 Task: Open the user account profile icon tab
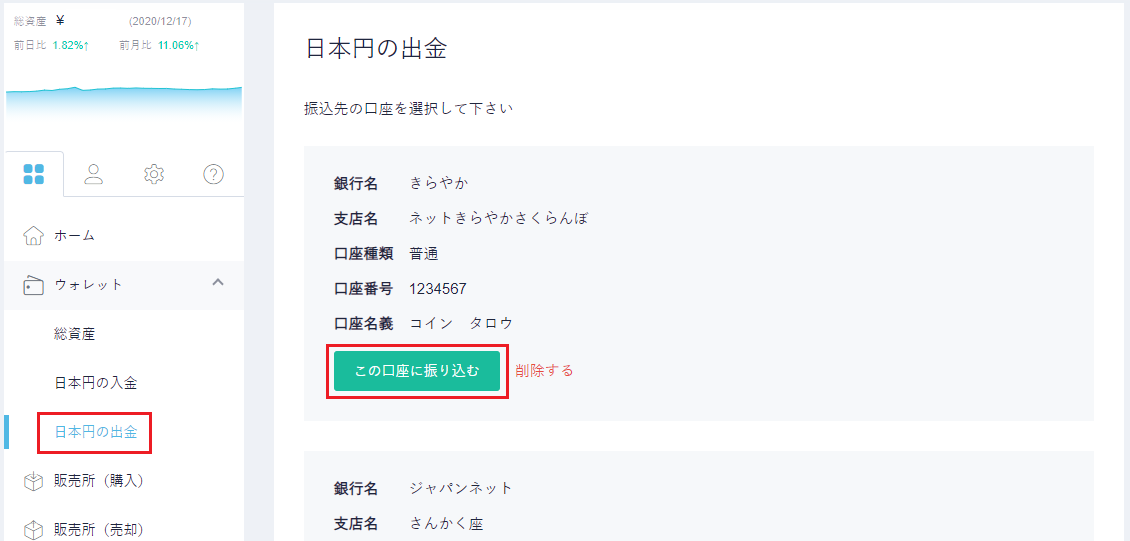click(x=93, y=174)
